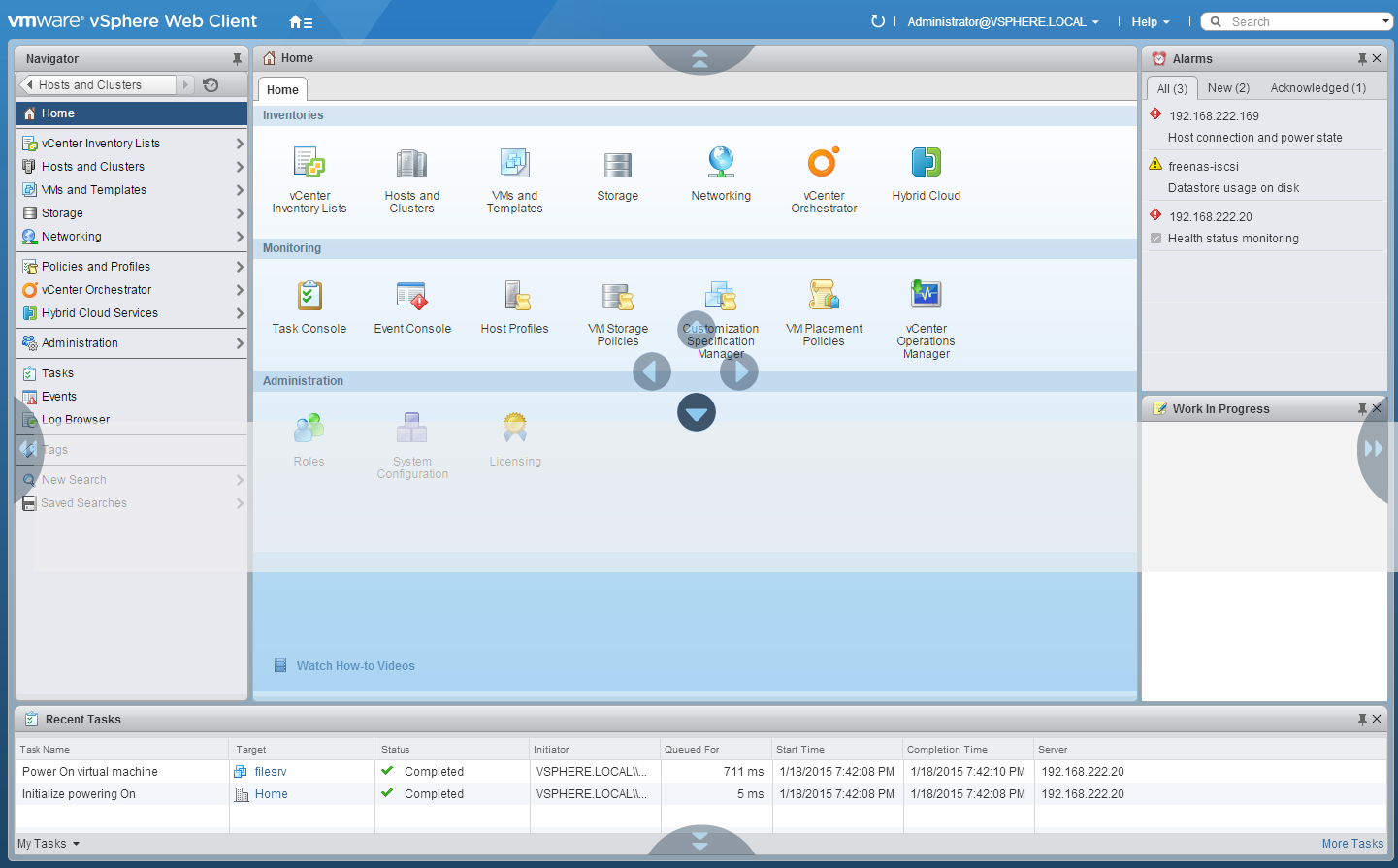Sort by the Start Time column header
Viewport: 1398px width, 868px height.
tap(837, 750)
